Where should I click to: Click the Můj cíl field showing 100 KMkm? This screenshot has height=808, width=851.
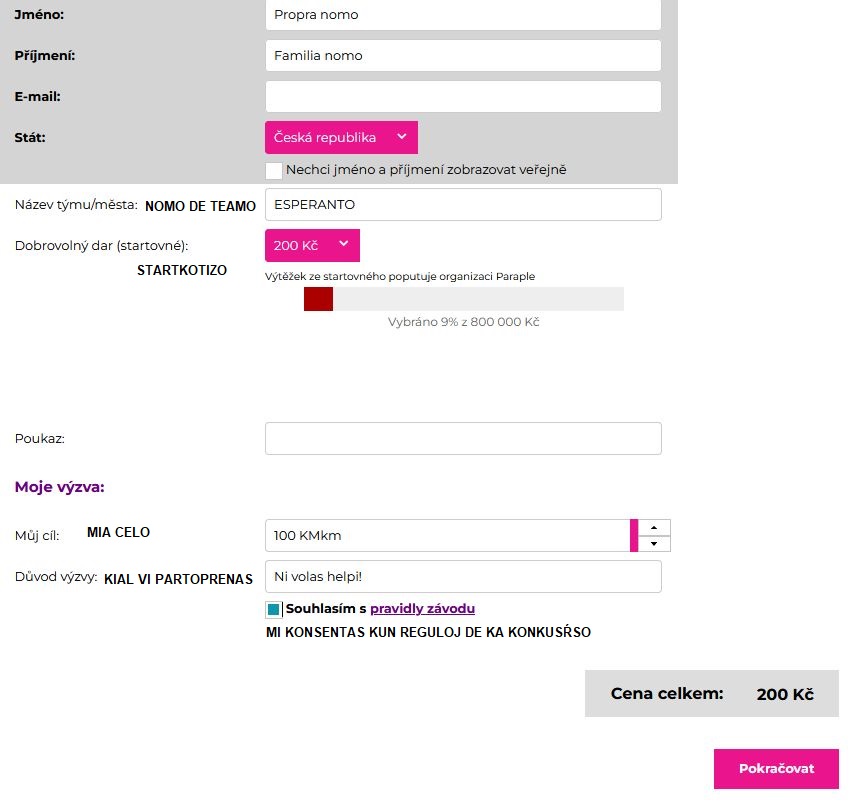tap(446, 536)
